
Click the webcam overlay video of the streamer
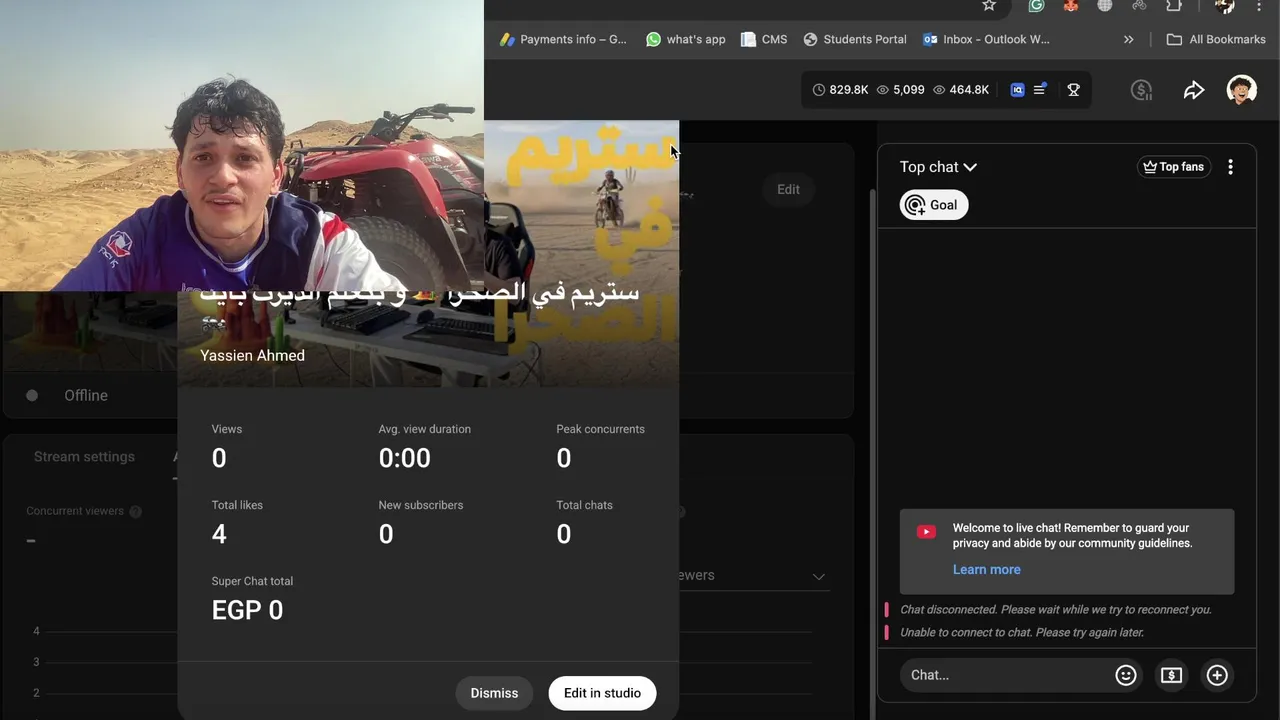[x=242, y=145]
